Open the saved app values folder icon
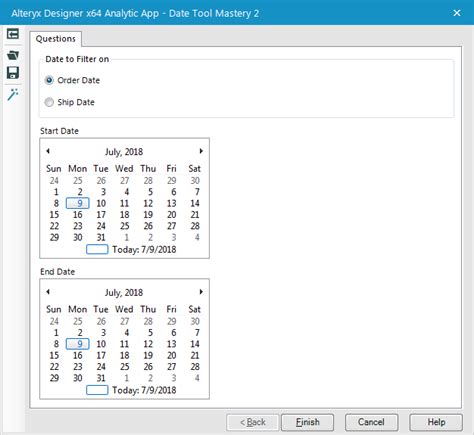The image size is (474, 435). (13, 55)
